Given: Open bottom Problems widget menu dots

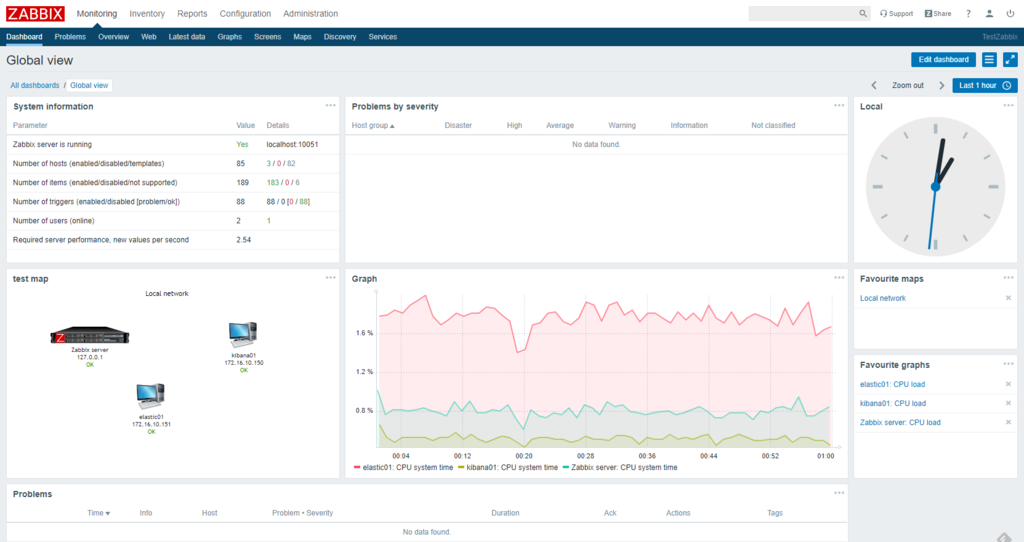Looking at the screenshot, I should point(839,493).
